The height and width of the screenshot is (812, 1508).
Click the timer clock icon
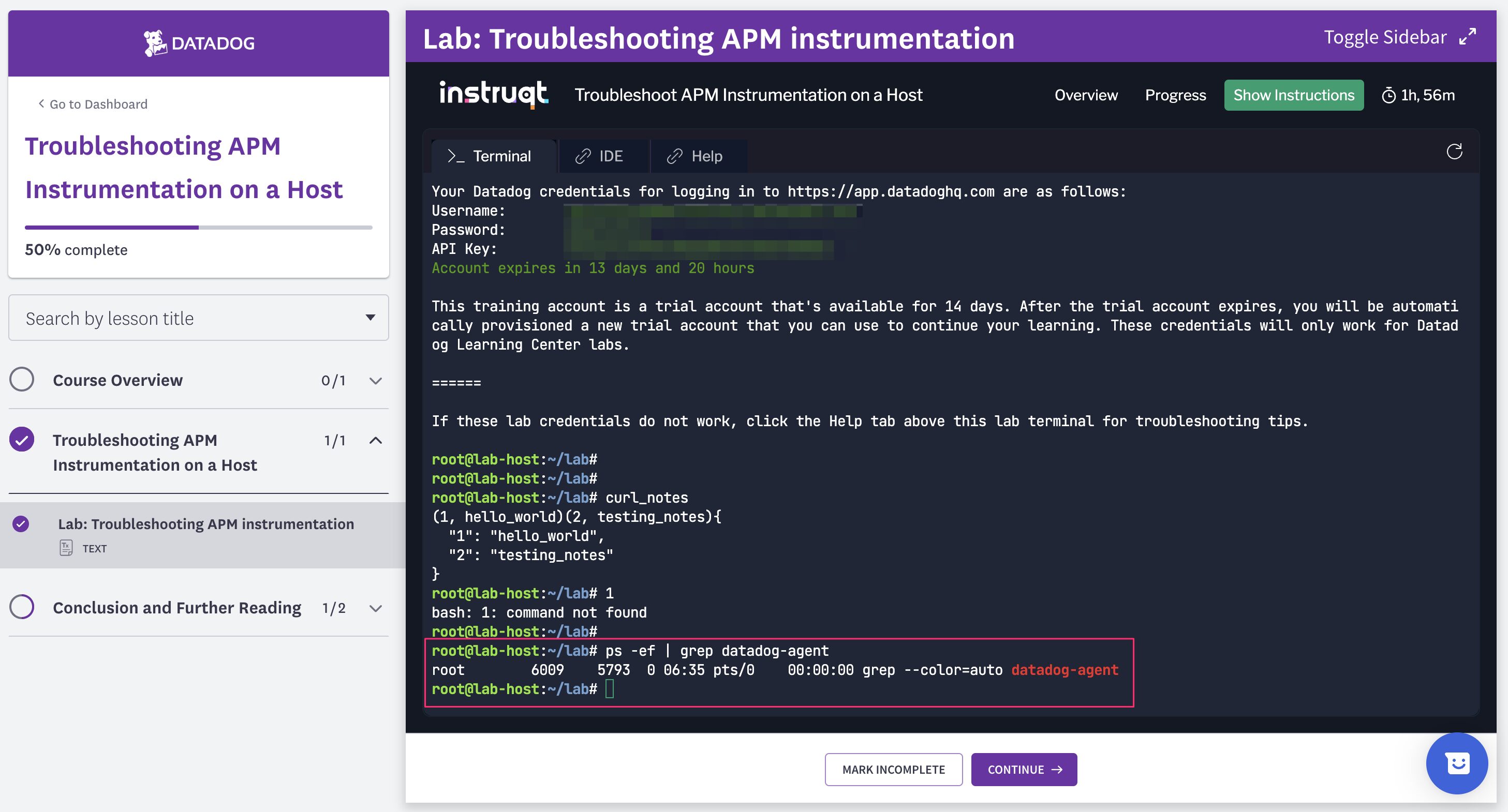pos(1388,95)
